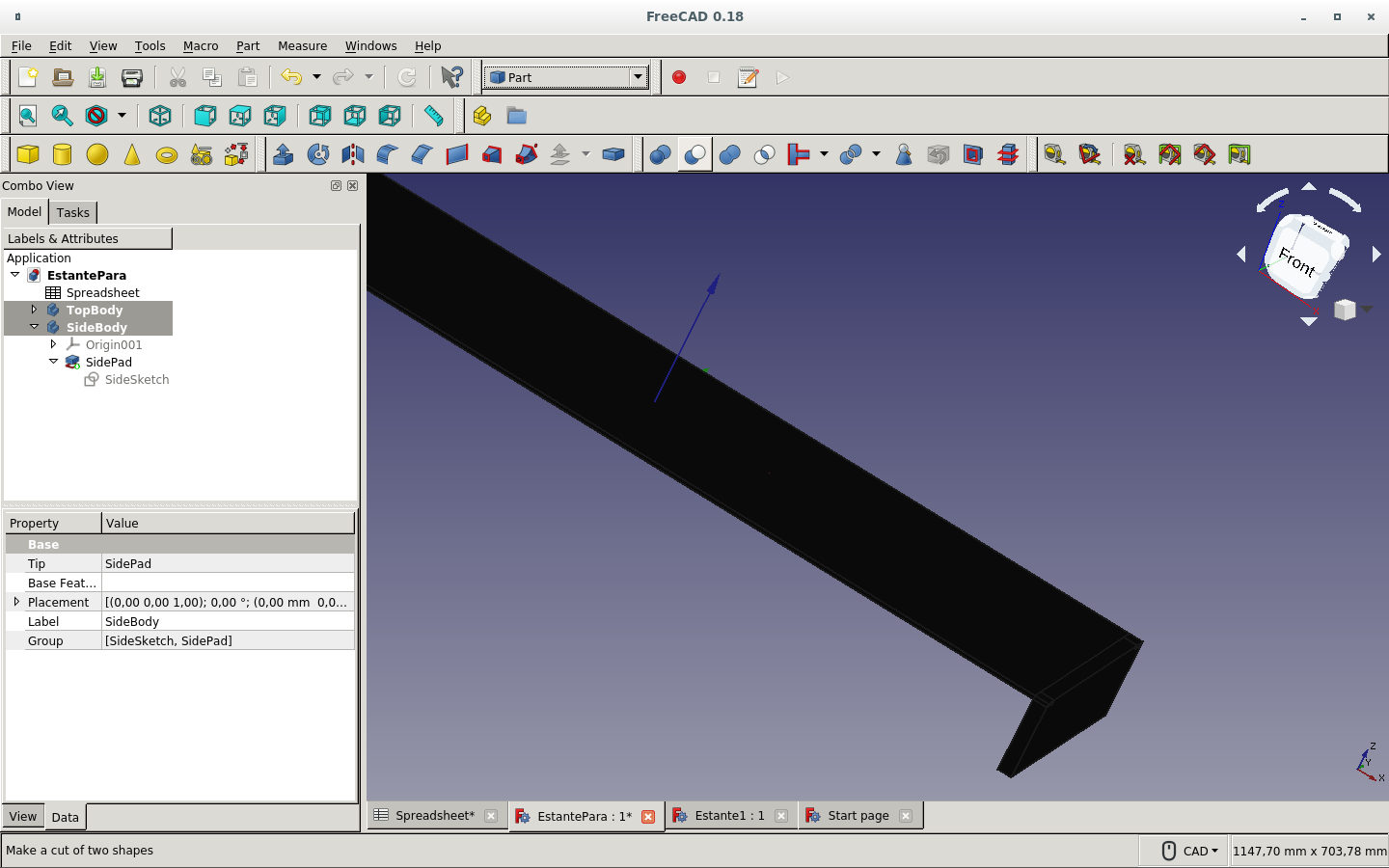Screen dimensions: 1389x868
Task: Switch to the Start page tab
Action: tap(858, 815)
